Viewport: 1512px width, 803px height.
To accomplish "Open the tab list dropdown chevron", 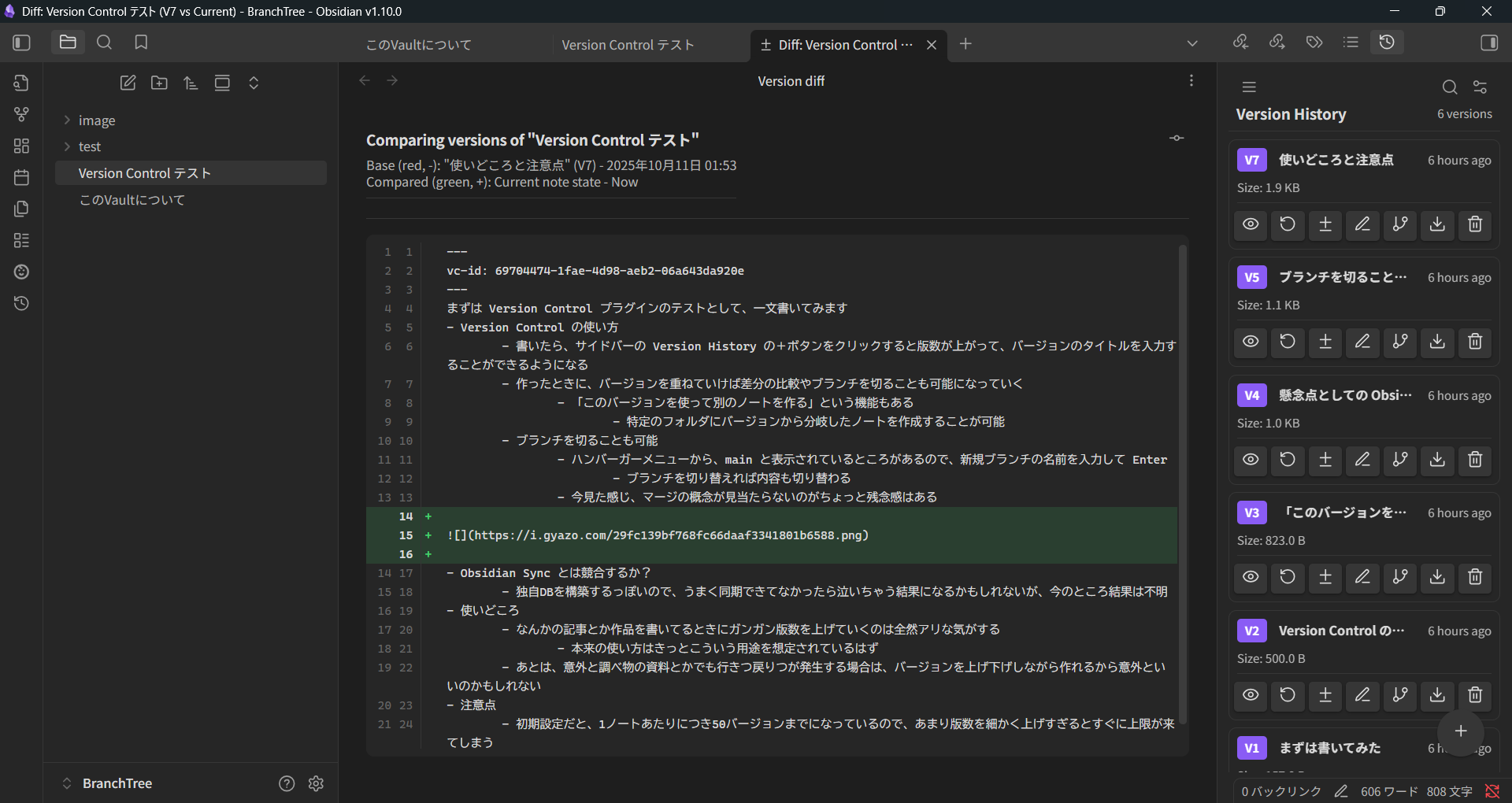I will pos(1192,43).
